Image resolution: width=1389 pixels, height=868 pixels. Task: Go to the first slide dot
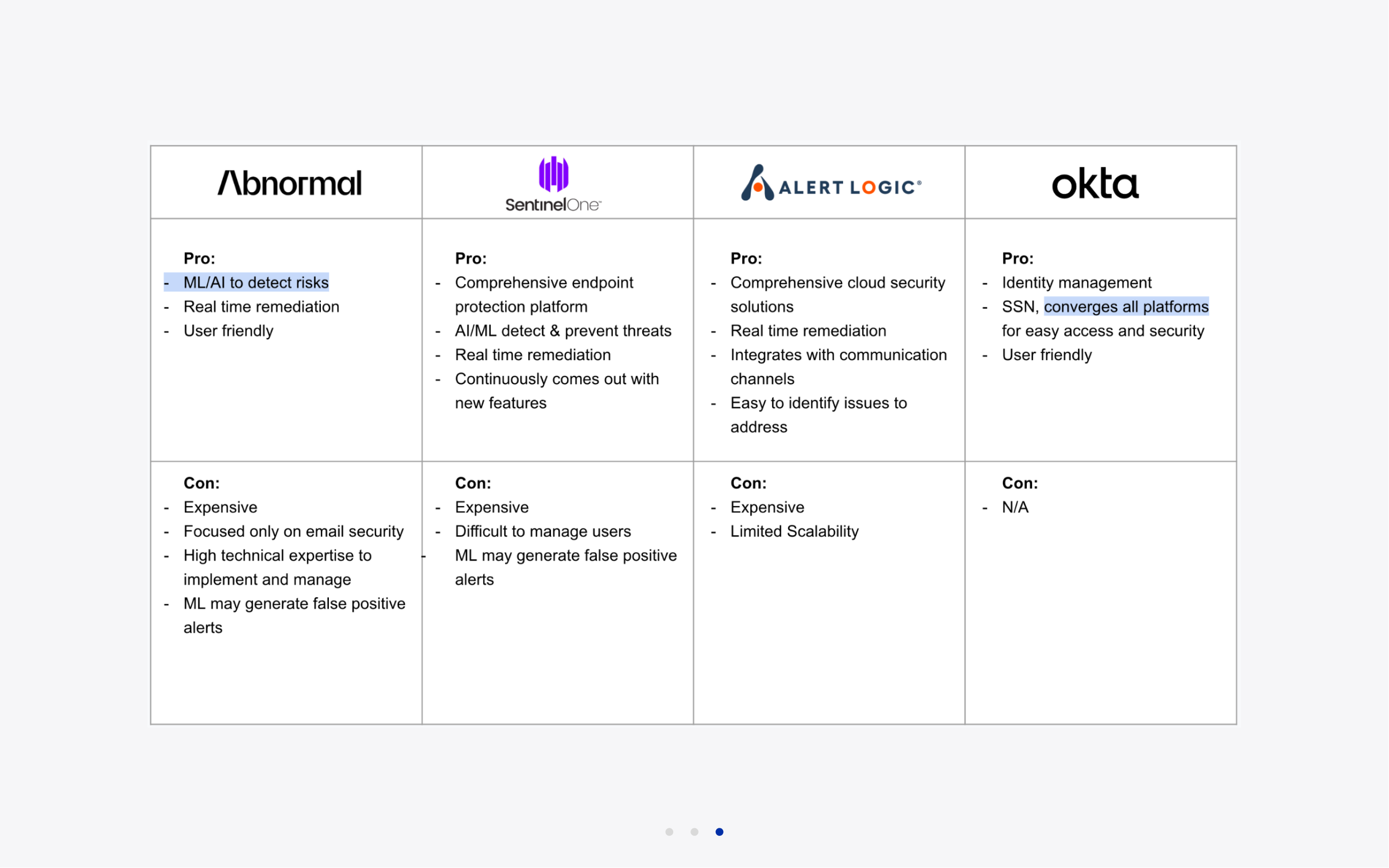click(669, 832)
